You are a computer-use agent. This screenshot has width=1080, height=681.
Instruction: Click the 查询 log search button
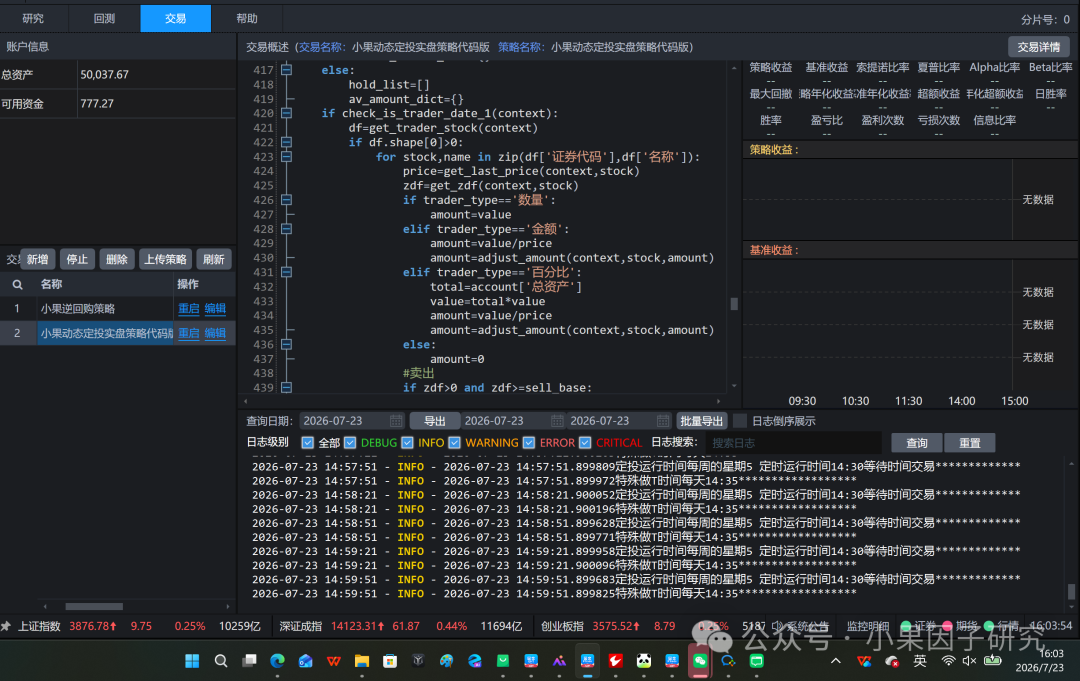(917, 443)
